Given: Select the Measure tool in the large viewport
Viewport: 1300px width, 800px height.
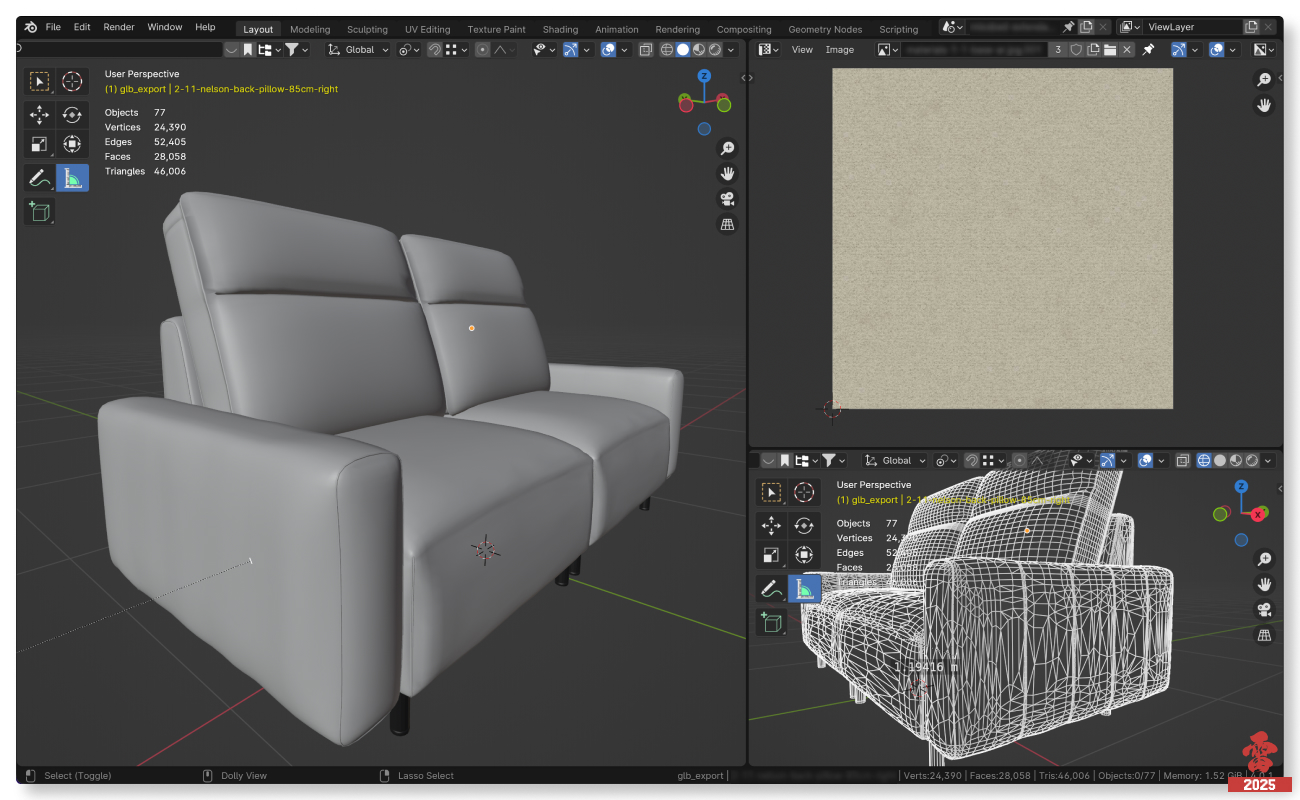Looking at the screenshot, I should [72, 178].
